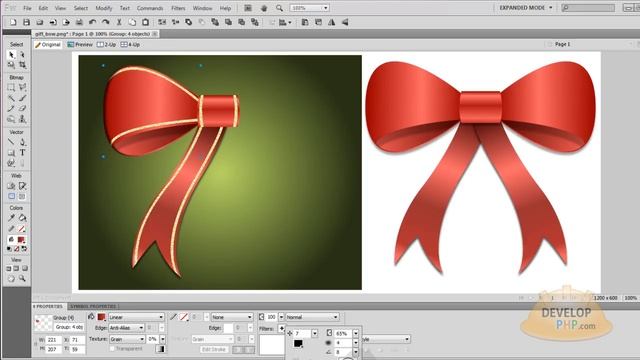Select the Hand tool in top bar

[x=264, y=8]
